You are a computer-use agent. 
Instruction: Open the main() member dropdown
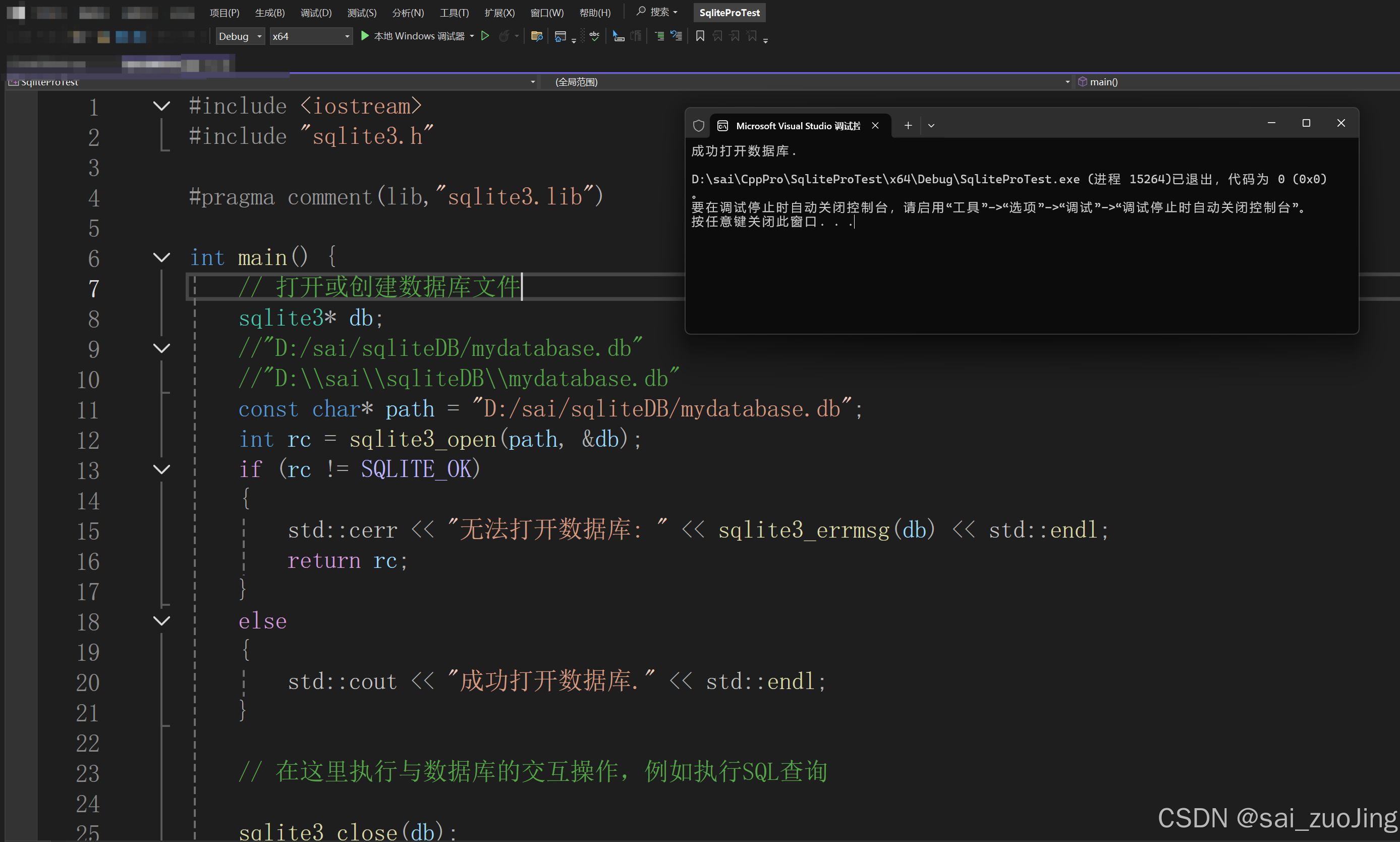point(1237,82)
